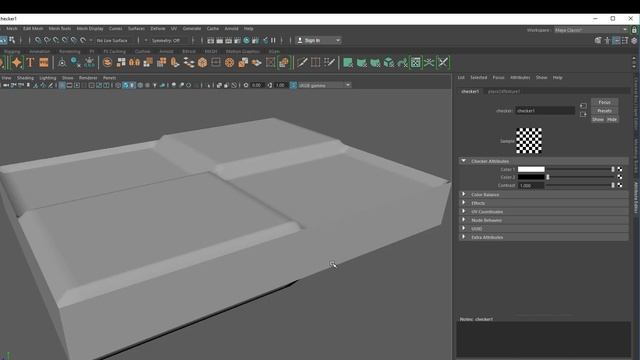Click the Modeling Toolkit toggle icon at top right
Image resolution: width=640 pixels, height=360 pixels.
click(x=598, y=40)
